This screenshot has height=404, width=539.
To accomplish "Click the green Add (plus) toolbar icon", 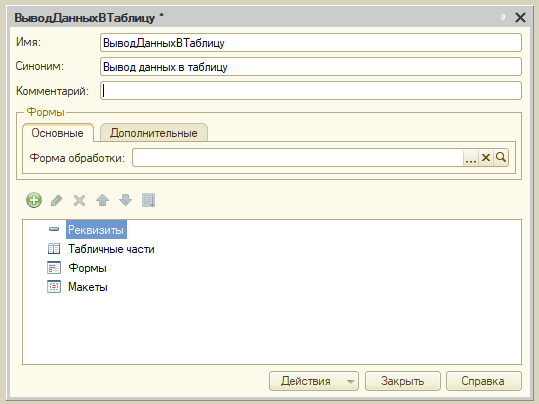I will click(34, 200).
